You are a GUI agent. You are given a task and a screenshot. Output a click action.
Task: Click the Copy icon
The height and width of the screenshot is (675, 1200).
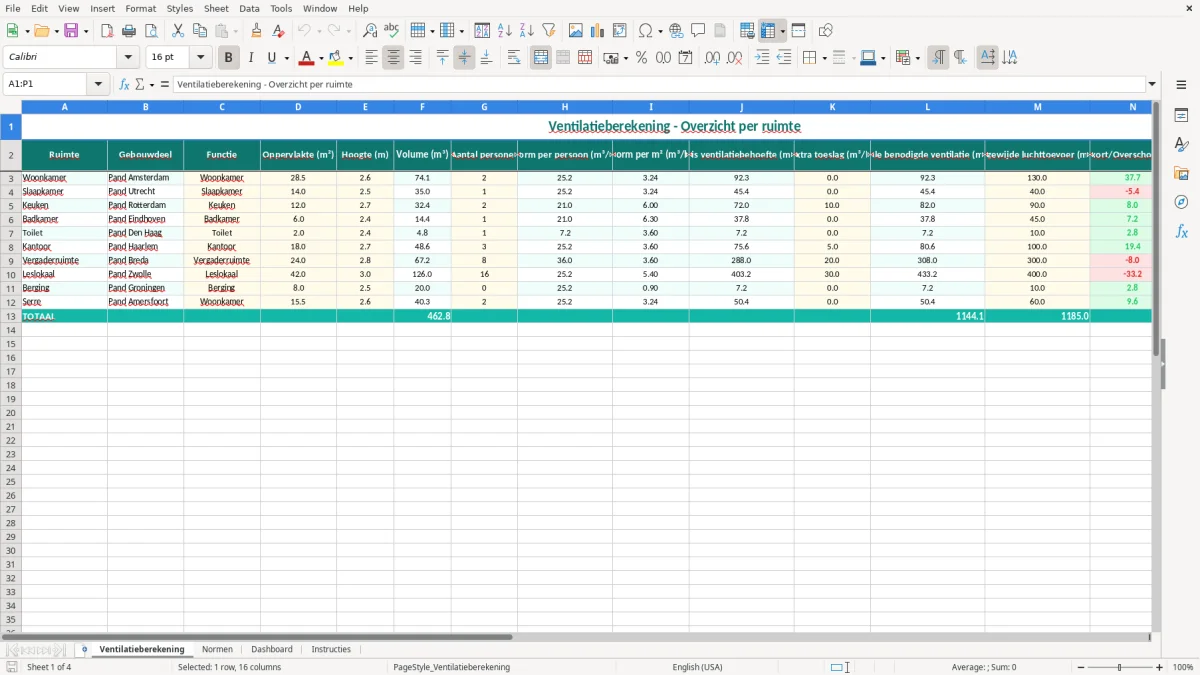click(200, 31)
